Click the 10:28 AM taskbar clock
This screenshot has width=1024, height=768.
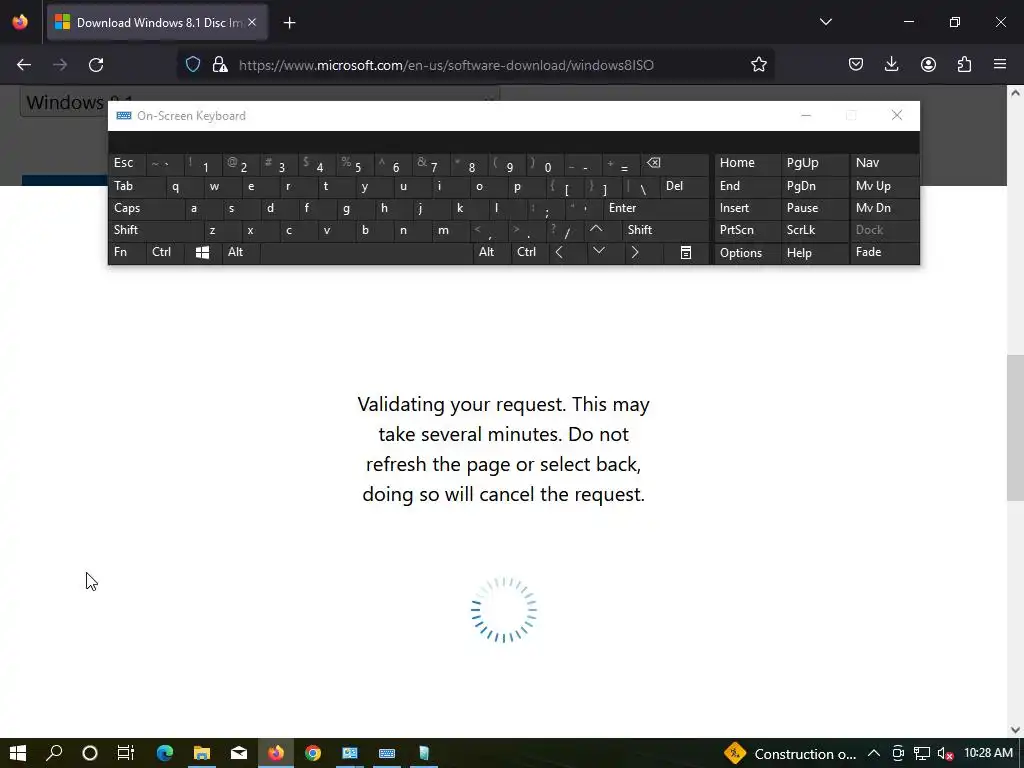(x=989, y=753)
